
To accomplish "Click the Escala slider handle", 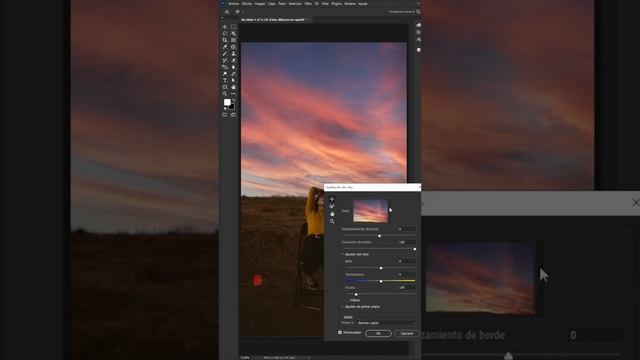I will coord(356,294).
